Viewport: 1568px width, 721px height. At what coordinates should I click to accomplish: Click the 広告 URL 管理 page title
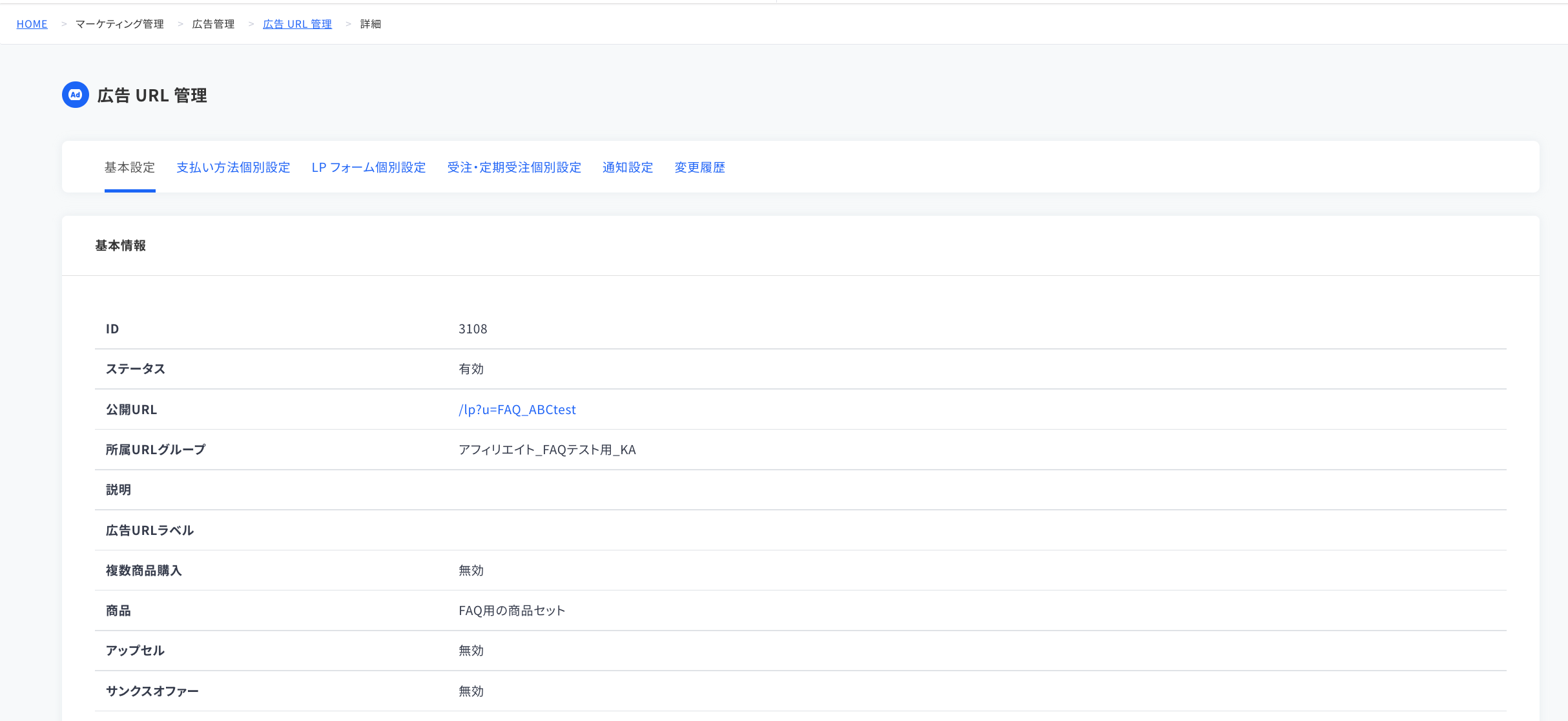152,95
